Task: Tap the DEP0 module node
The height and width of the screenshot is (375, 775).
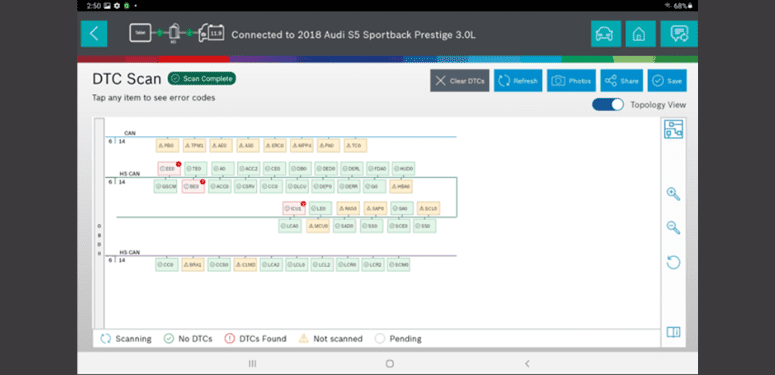Action: 323,187
